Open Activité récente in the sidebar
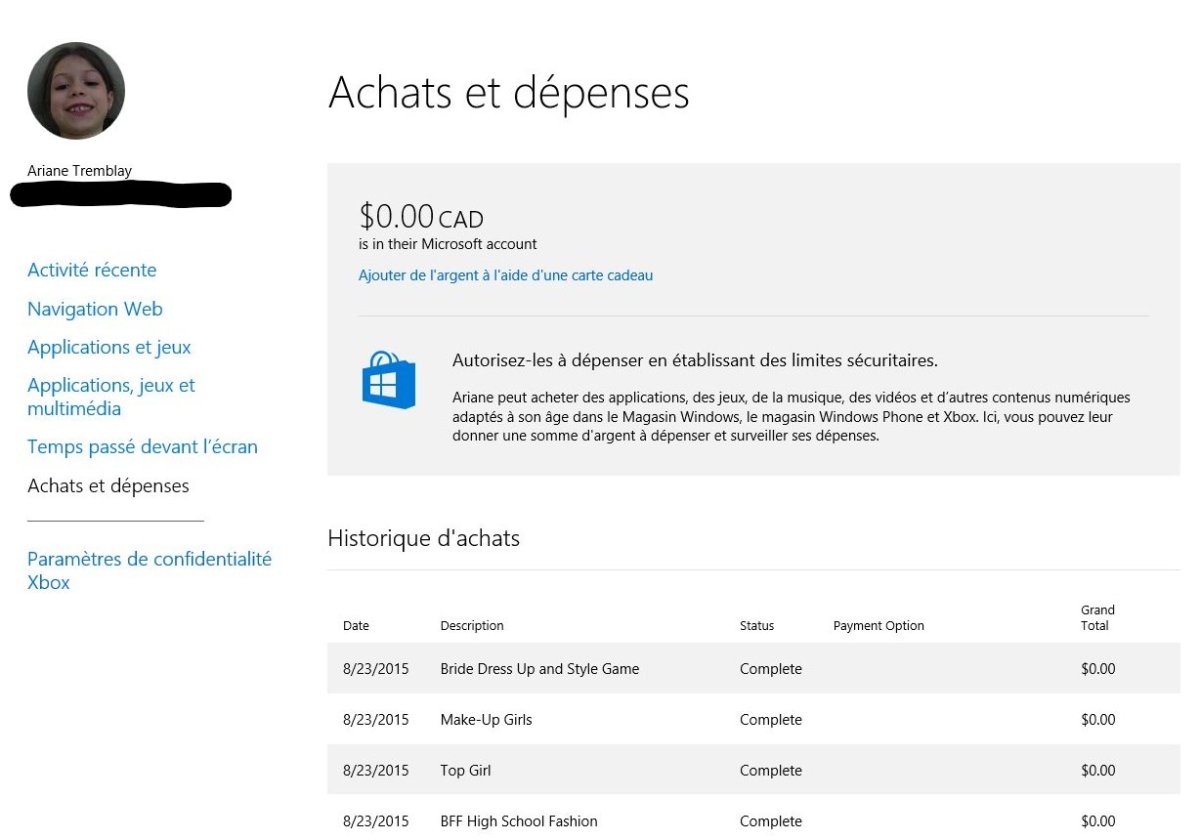Viewport: 1200px width, 840px height. [x=92, y=270]
